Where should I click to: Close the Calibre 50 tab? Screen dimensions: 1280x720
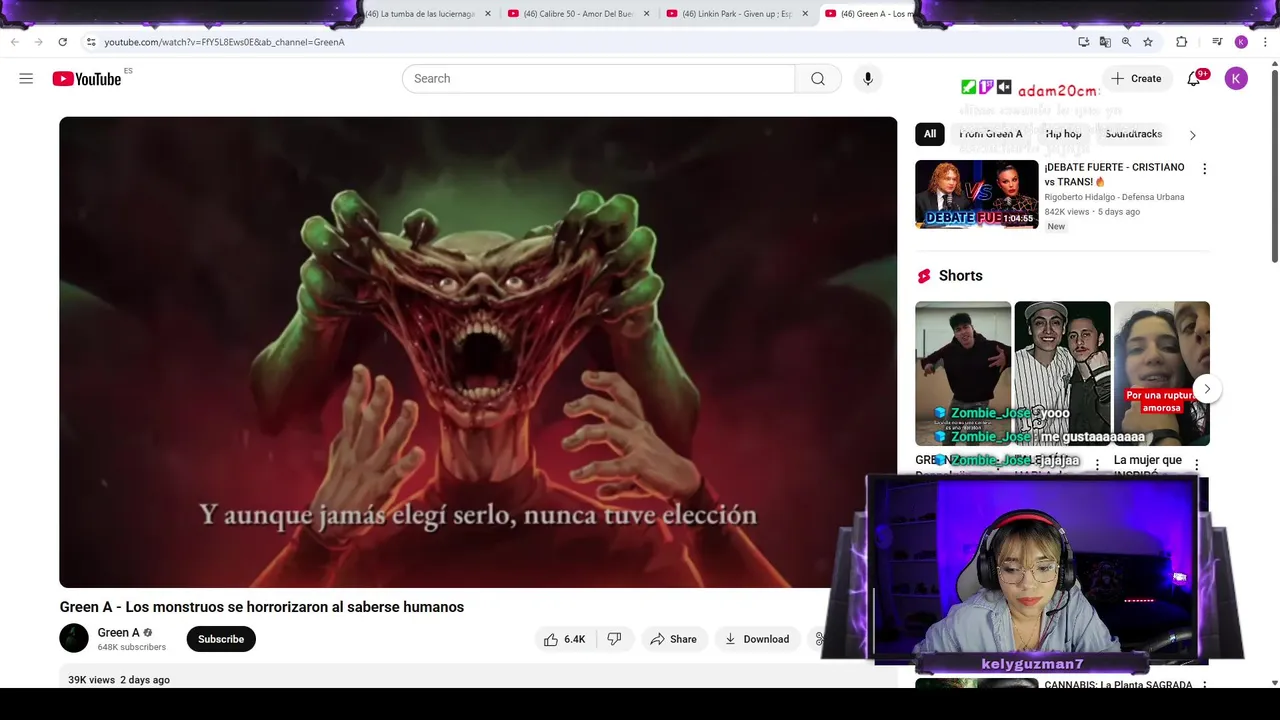click(x=647, y=14)
